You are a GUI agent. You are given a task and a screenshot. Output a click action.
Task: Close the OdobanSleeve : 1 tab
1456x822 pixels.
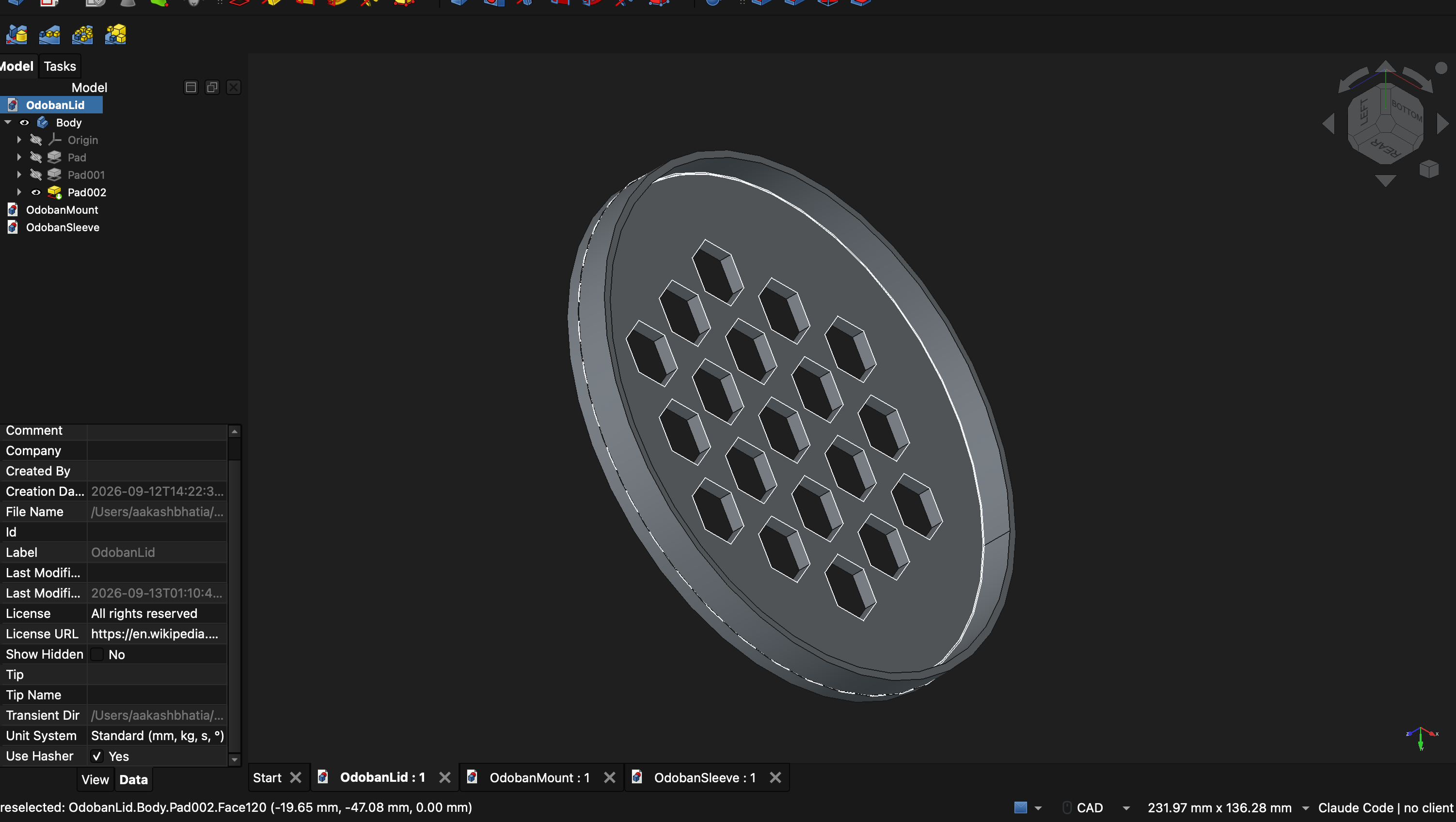775,778
